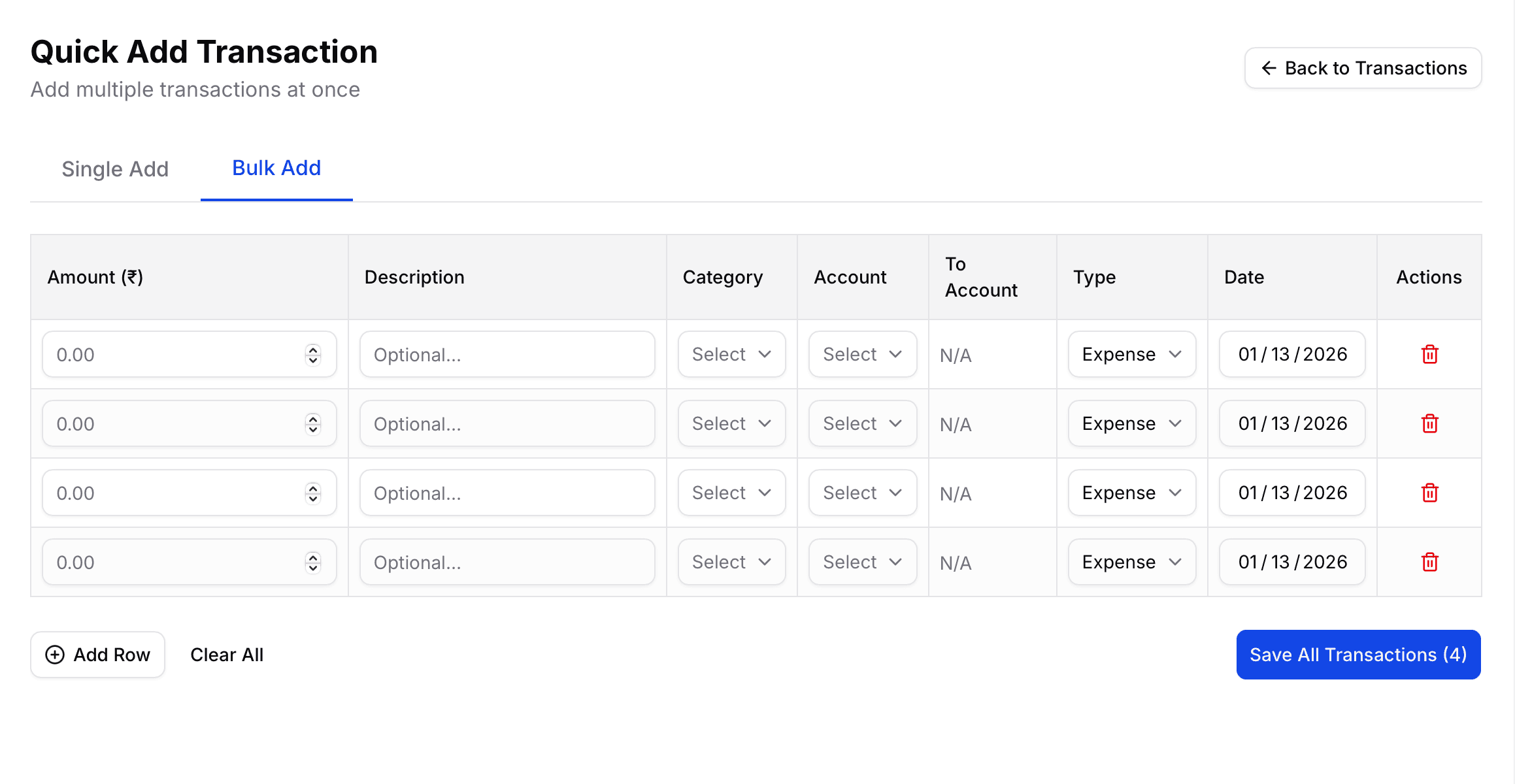Open Account dropdown in second row
Screen dimensions: 1515x784
(x=862, y=424)
